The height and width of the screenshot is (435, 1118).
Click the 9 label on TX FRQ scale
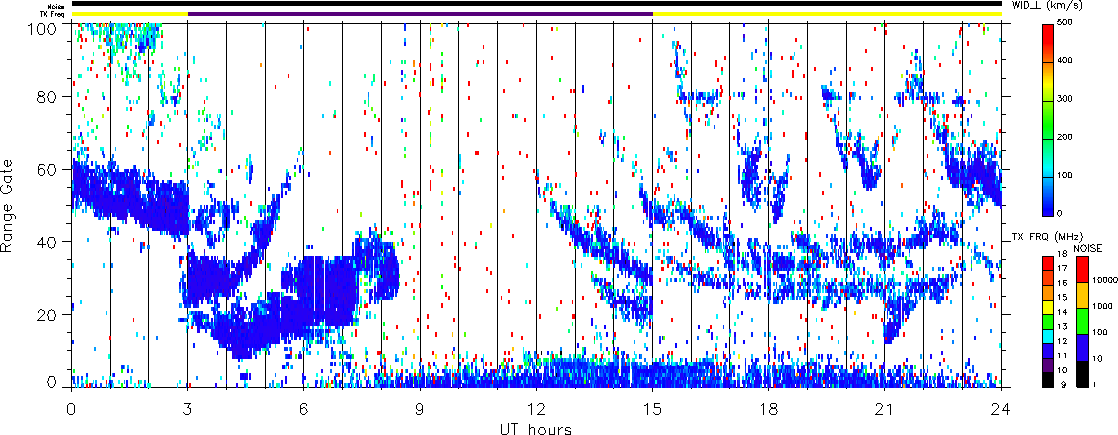pyautogui.click(x=1064, y=384)
